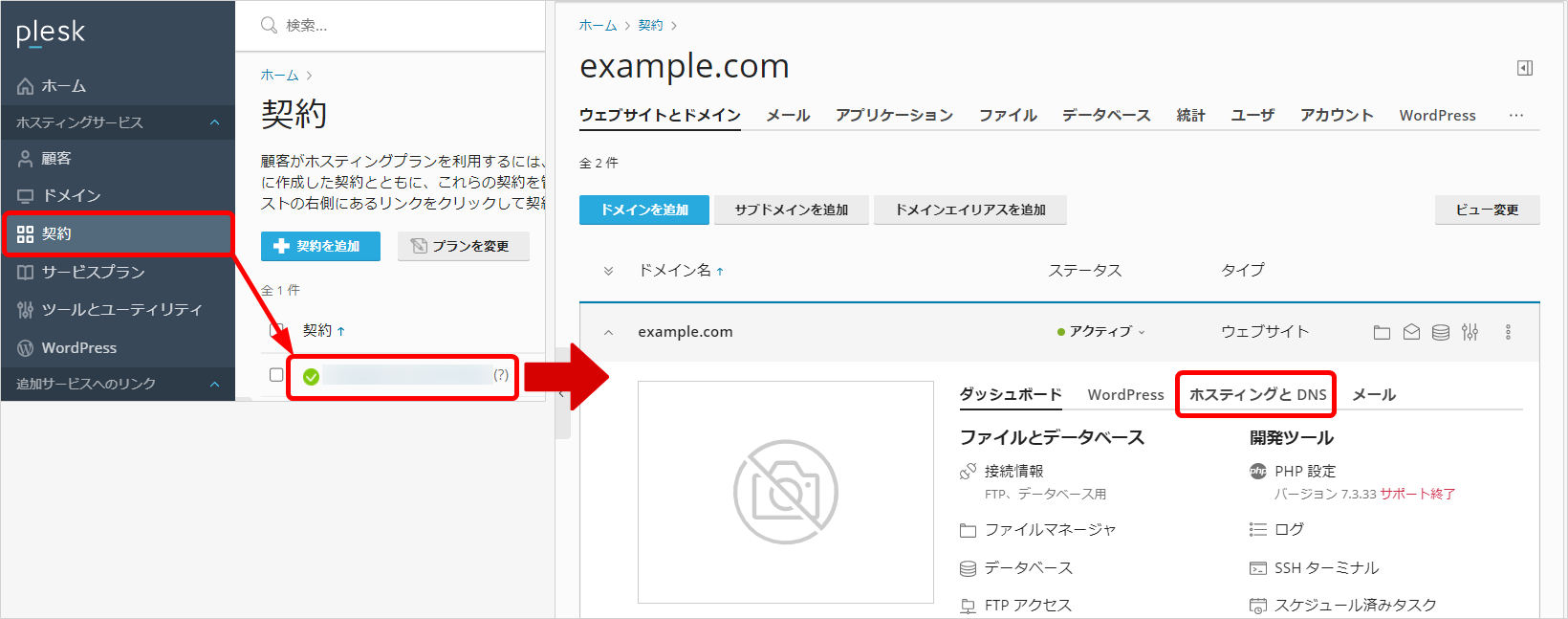Click the green status check icon
Screen dimensions: 1568x619
point(311,376)
